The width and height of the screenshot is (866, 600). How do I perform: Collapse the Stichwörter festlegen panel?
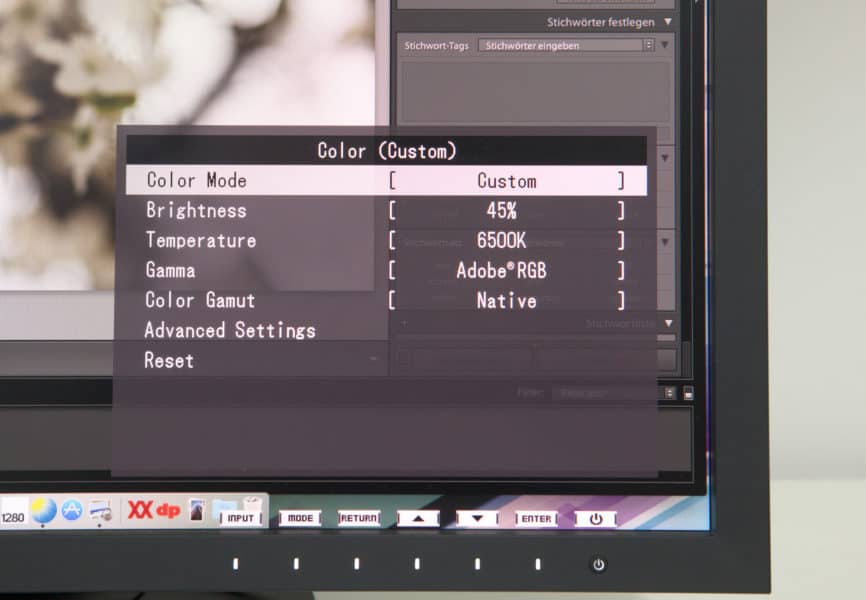click(x=667, y=21)
